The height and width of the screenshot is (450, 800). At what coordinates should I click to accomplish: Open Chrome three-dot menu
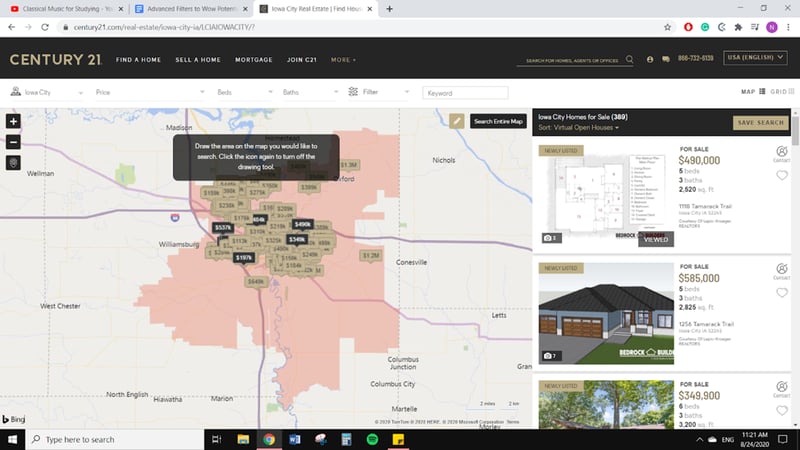point(788,27)
